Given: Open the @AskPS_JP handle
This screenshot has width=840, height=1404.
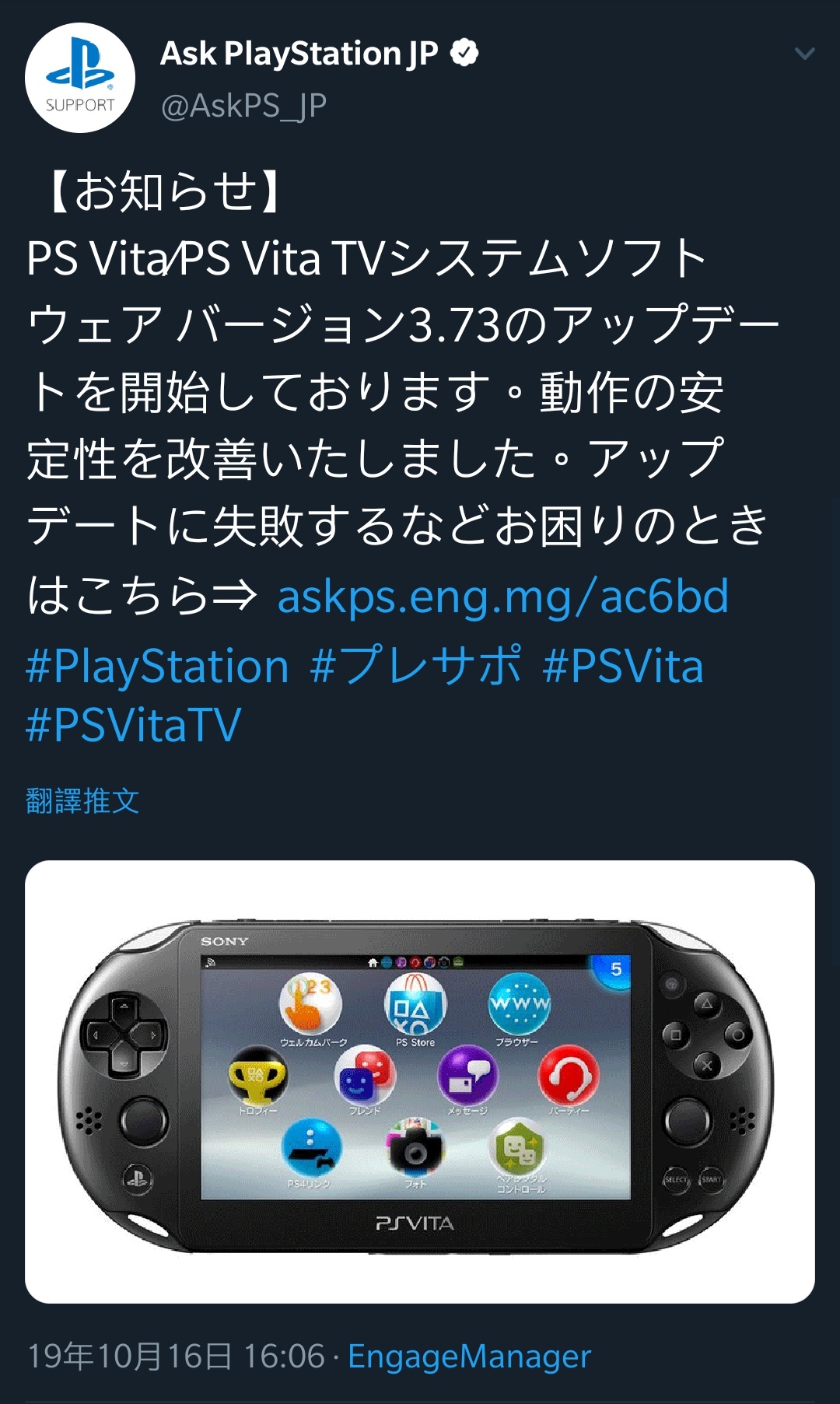Looking at the screenshot, I should point(243,105).
